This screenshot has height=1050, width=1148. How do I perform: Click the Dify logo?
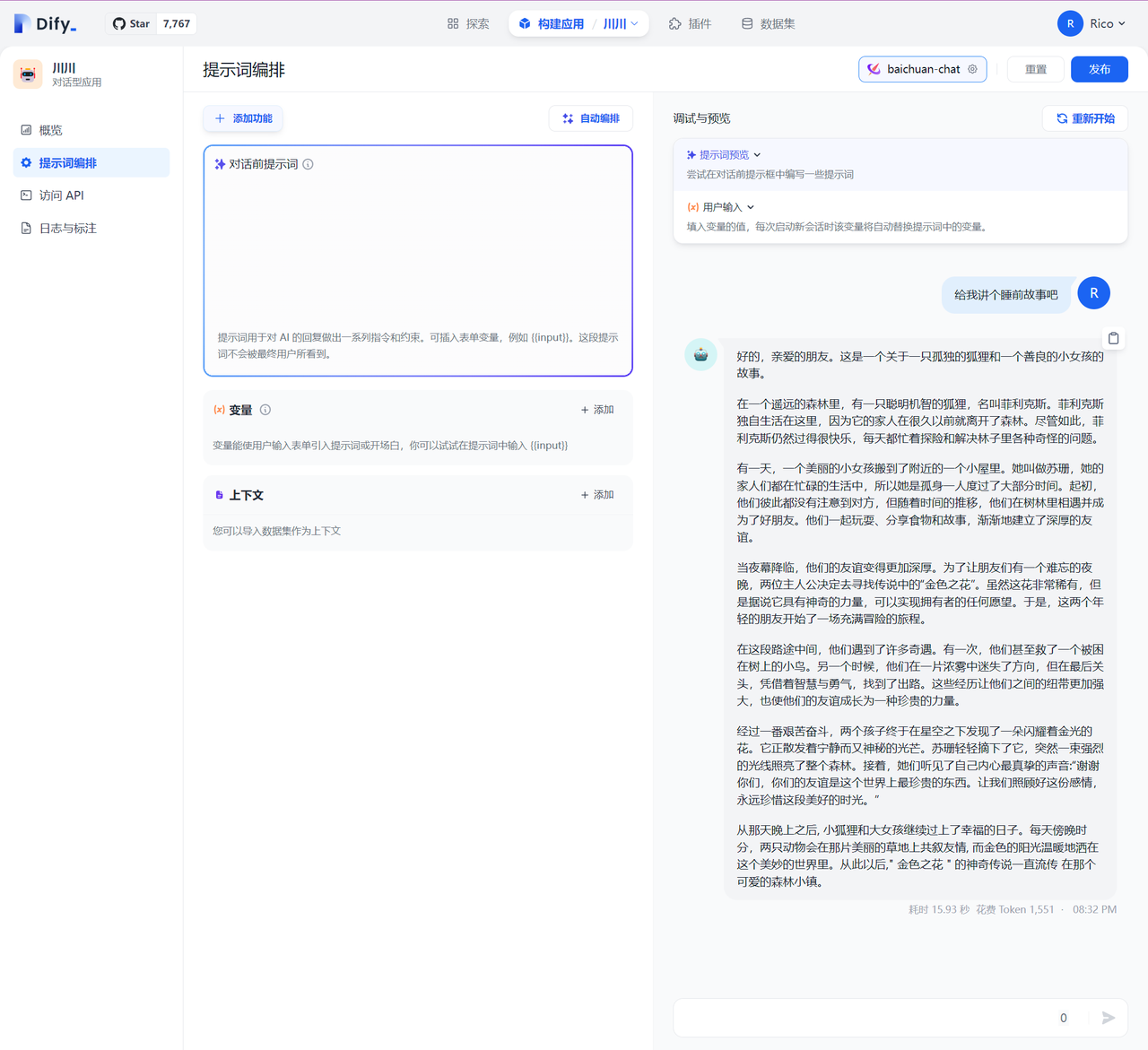click(45, 24)
